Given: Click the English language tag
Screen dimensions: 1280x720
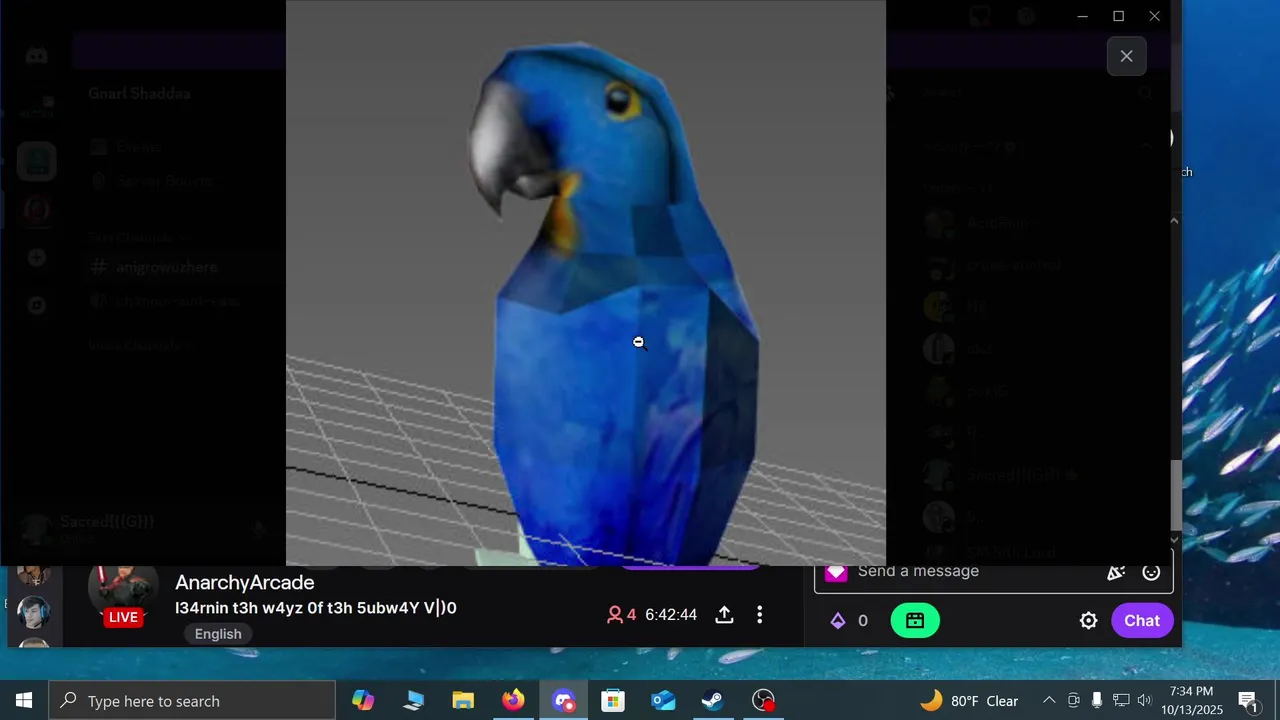Looking at the screenshot, I should click(x=218, y=634).
